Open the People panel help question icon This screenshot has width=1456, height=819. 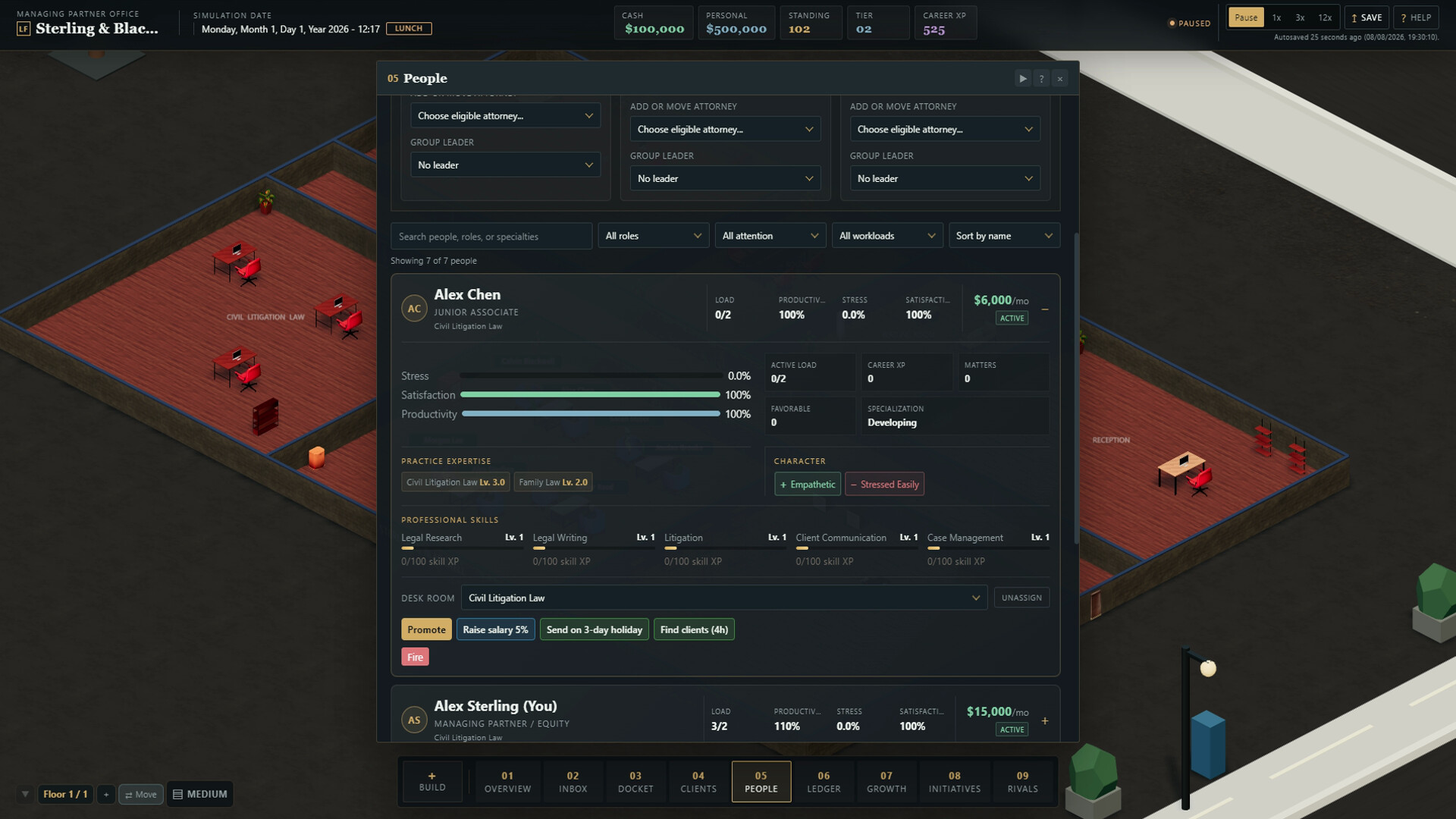(1041, 78)
